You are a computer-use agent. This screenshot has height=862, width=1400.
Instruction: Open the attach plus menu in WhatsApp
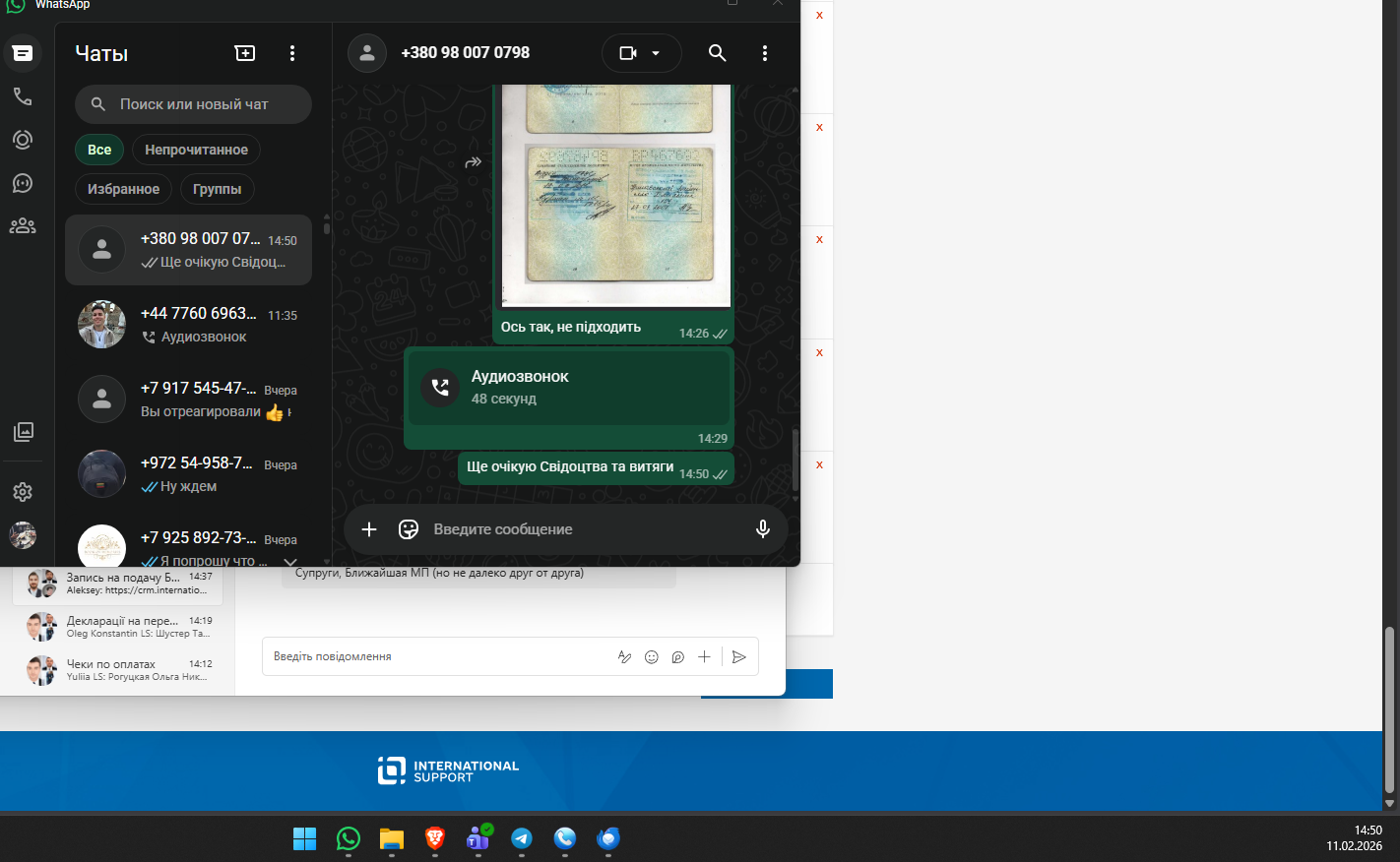point(369,529)
